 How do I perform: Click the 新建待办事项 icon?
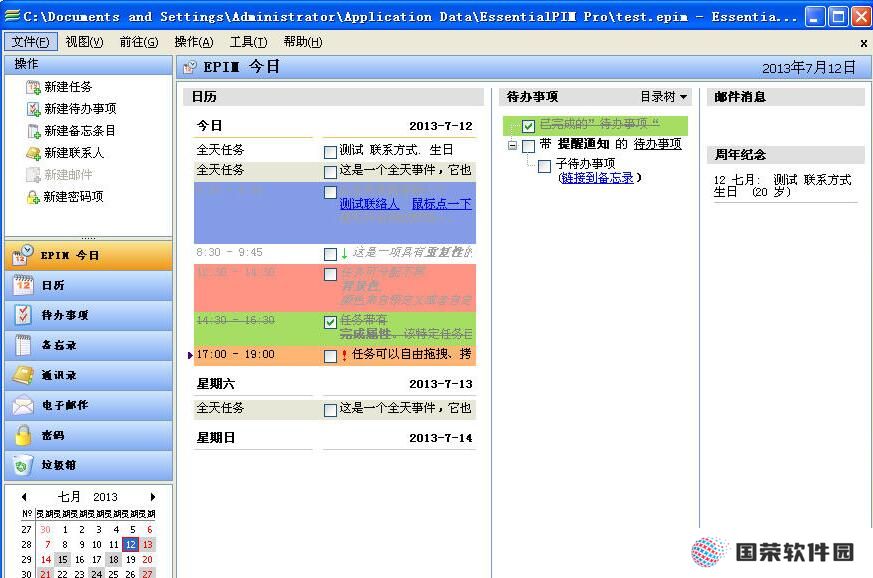33,109
